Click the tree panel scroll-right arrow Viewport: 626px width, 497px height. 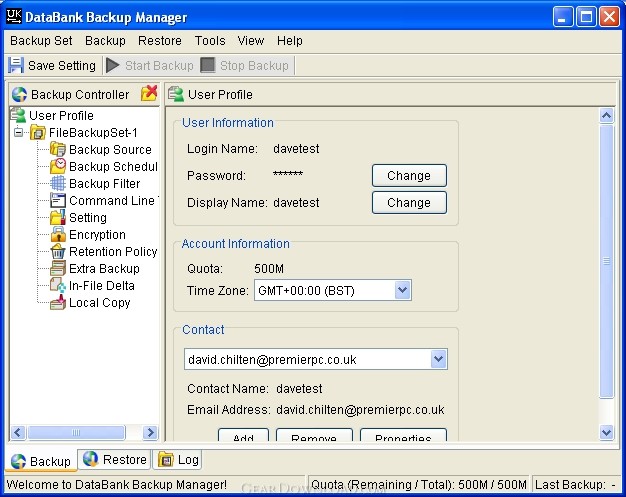coord(151,432)
